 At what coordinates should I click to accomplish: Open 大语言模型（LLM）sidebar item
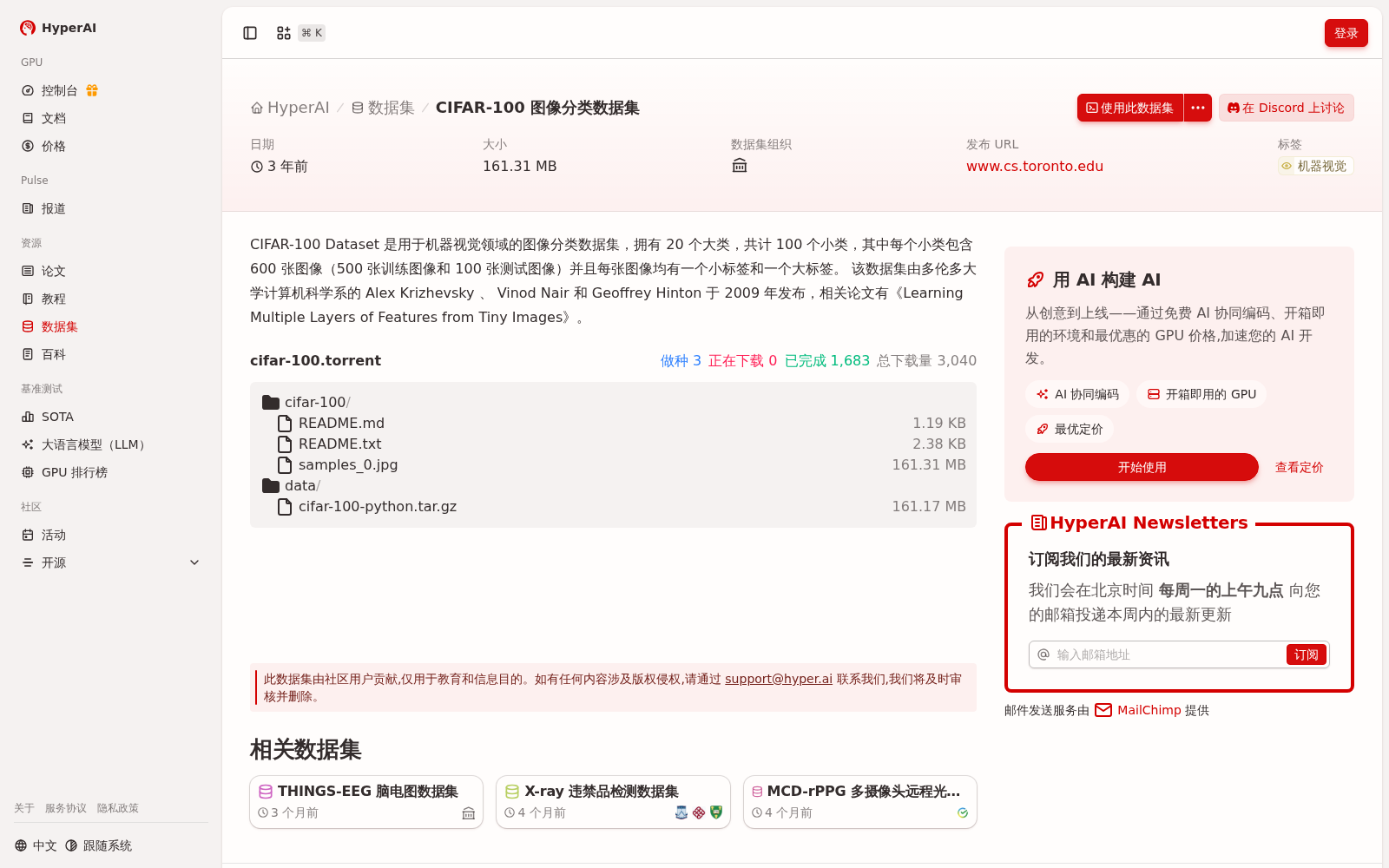tap(111, 444)
